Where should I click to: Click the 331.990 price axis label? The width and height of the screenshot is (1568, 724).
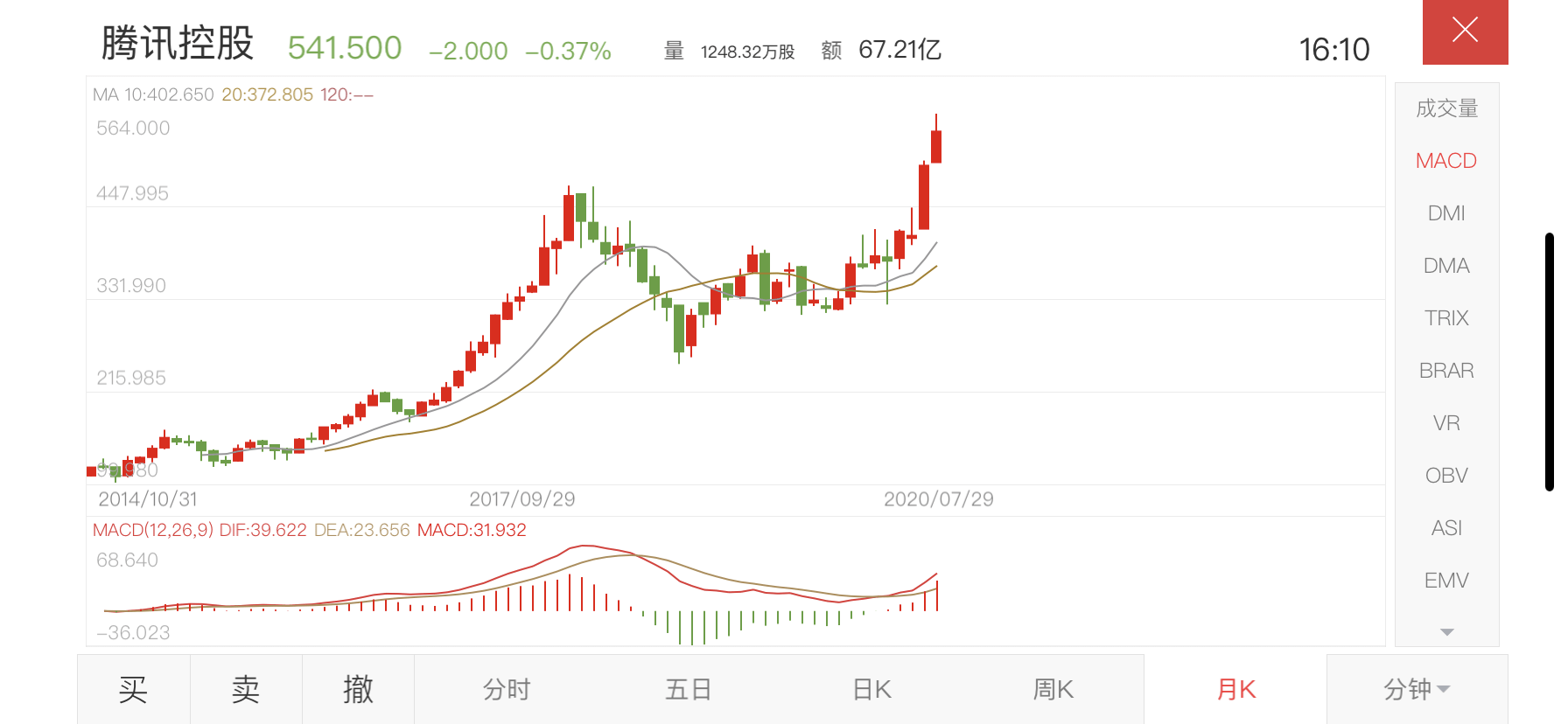point(131,285)
